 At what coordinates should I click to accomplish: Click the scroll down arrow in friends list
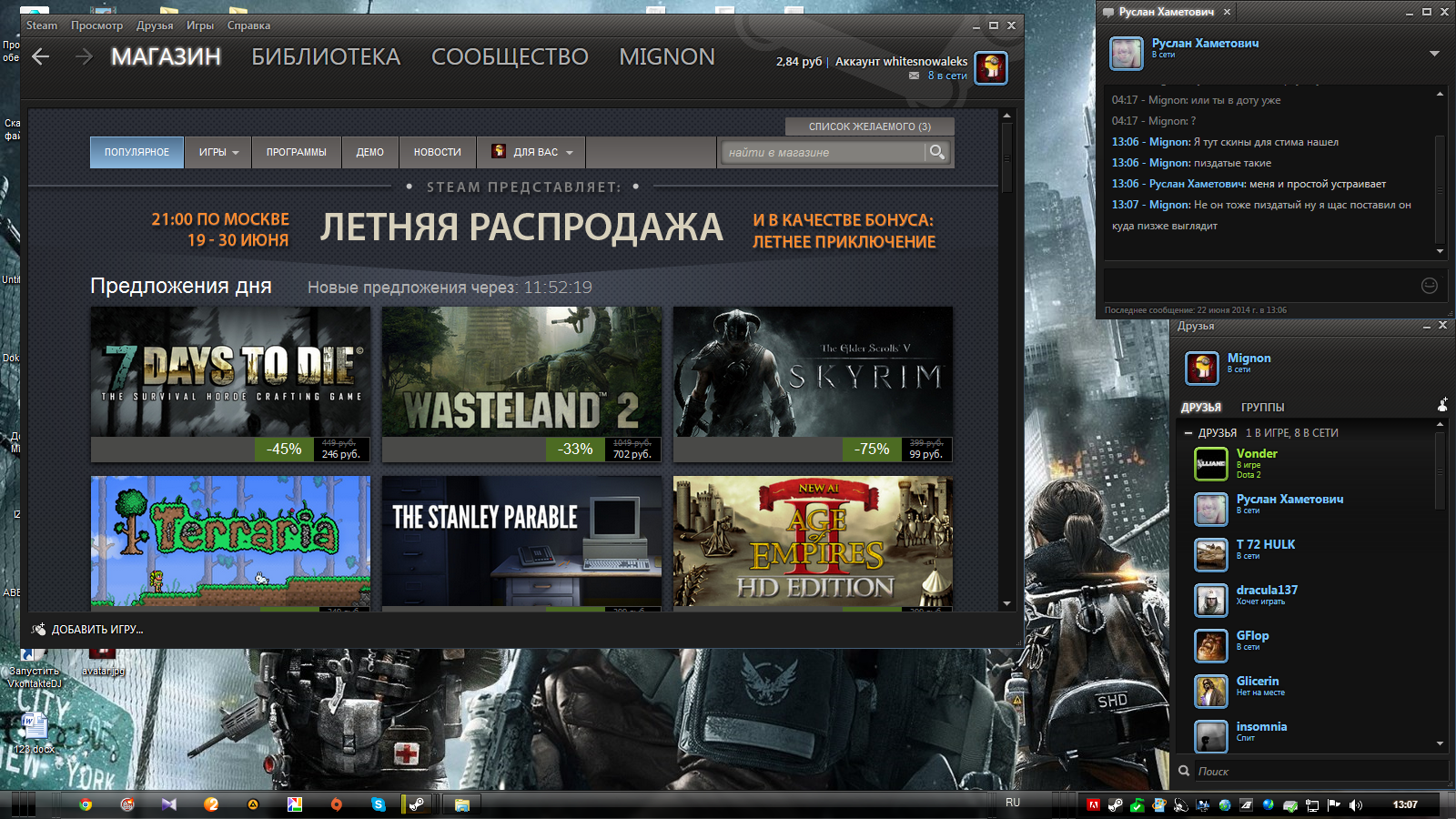[x=1440, y=743]
